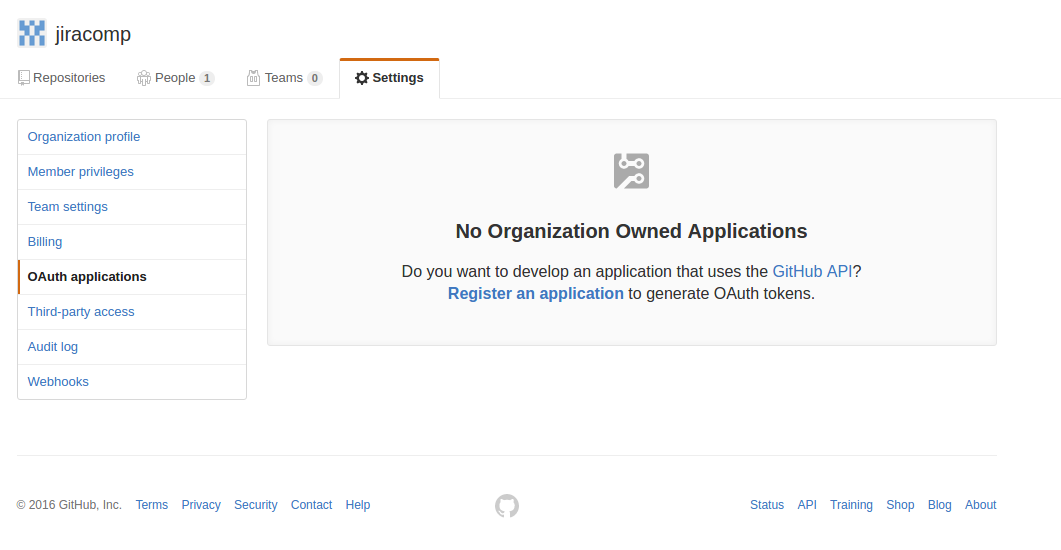Follow the GitHub API link
Image resolution: width=1061 pixels, height=550 pixels.
812,271
